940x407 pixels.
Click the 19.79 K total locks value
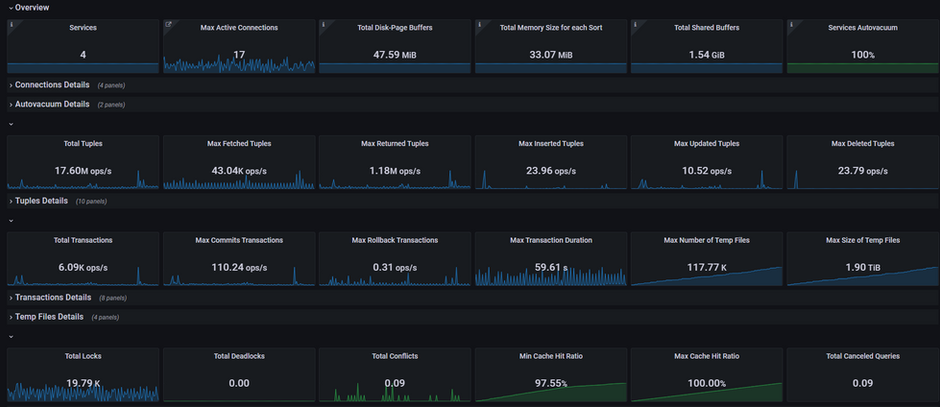tap(83, 384)
